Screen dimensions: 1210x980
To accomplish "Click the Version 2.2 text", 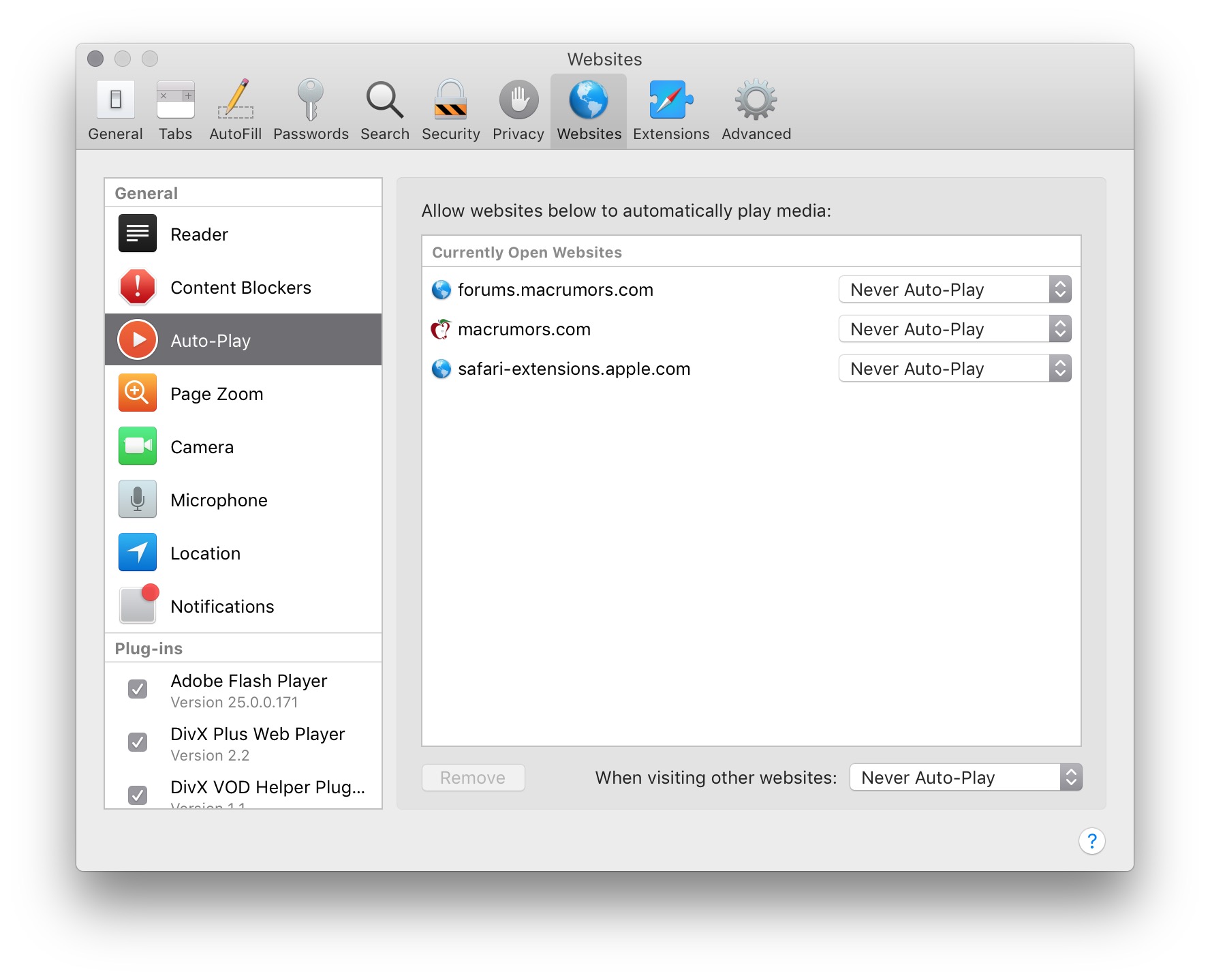I will tap(210, 755).
